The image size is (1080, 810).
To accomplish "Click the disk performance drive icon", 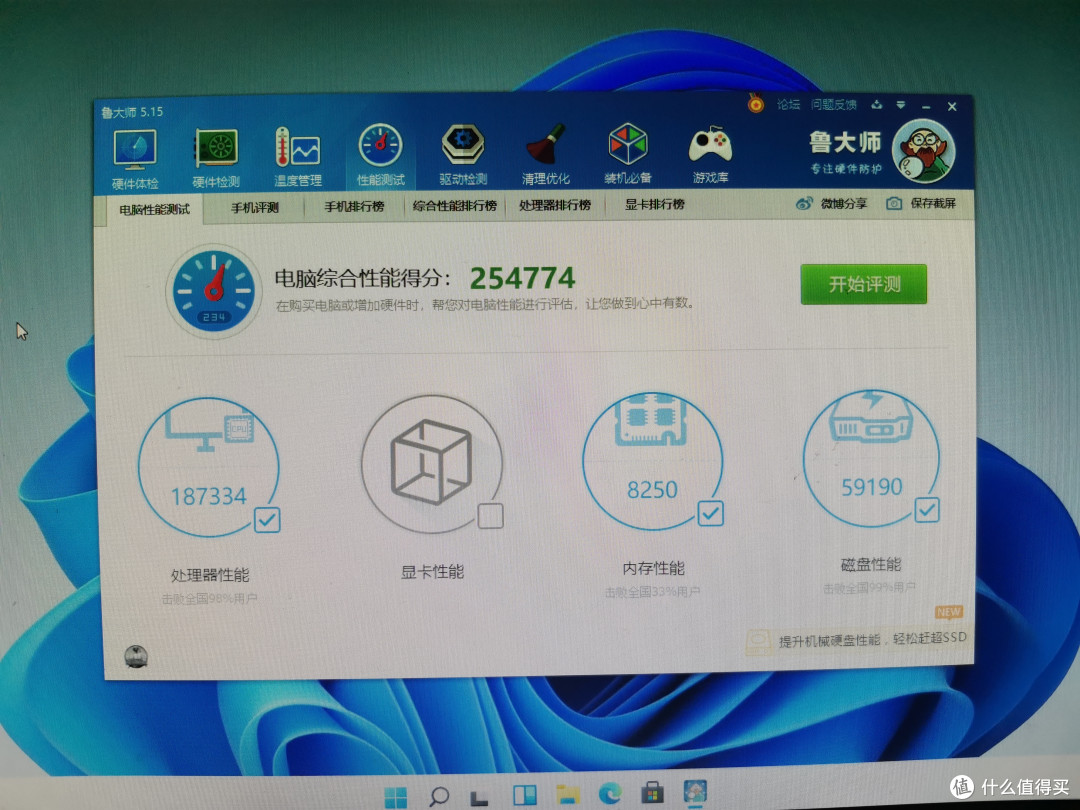I will tap(871, 417).
